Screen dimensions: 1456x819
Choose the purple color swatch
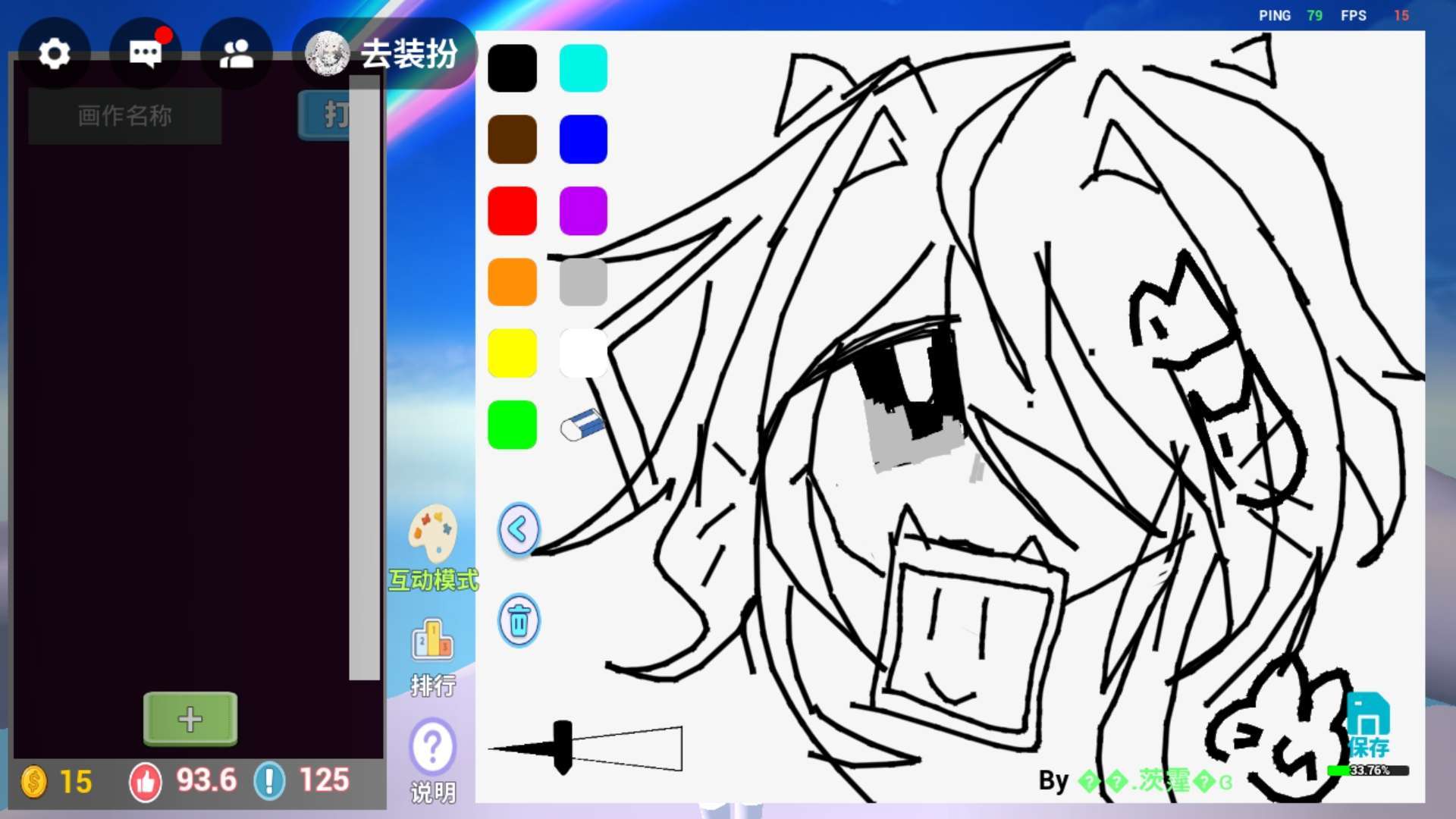tap(583, 211)
